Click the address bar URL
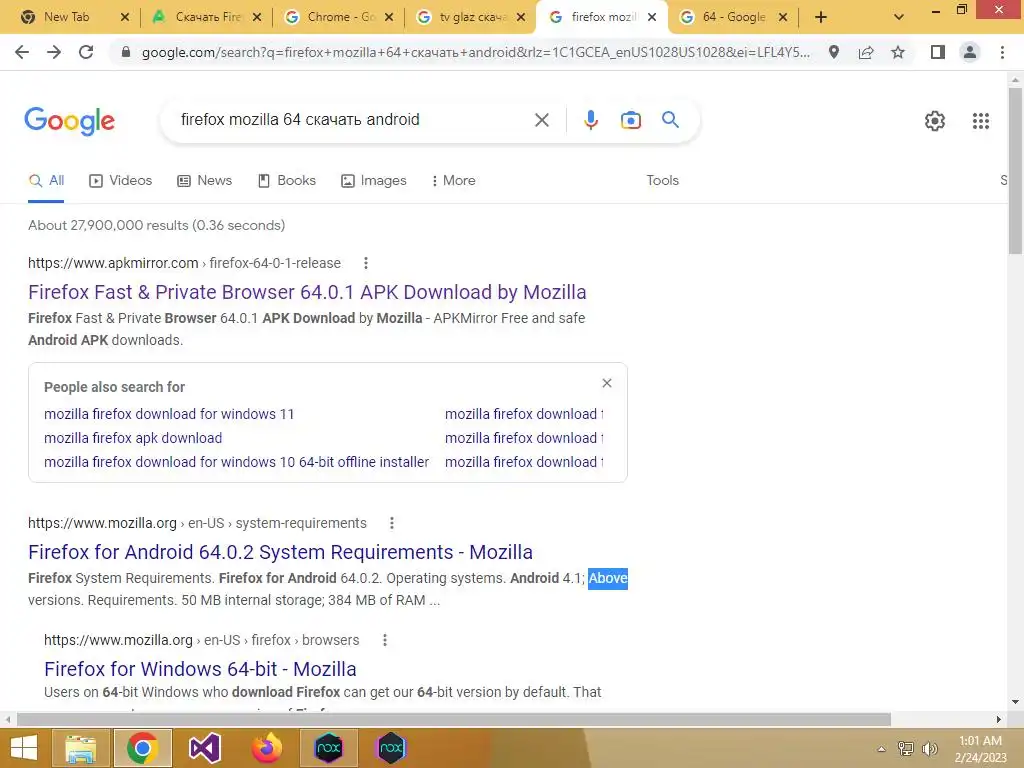1024x768 pixels. 475,52
